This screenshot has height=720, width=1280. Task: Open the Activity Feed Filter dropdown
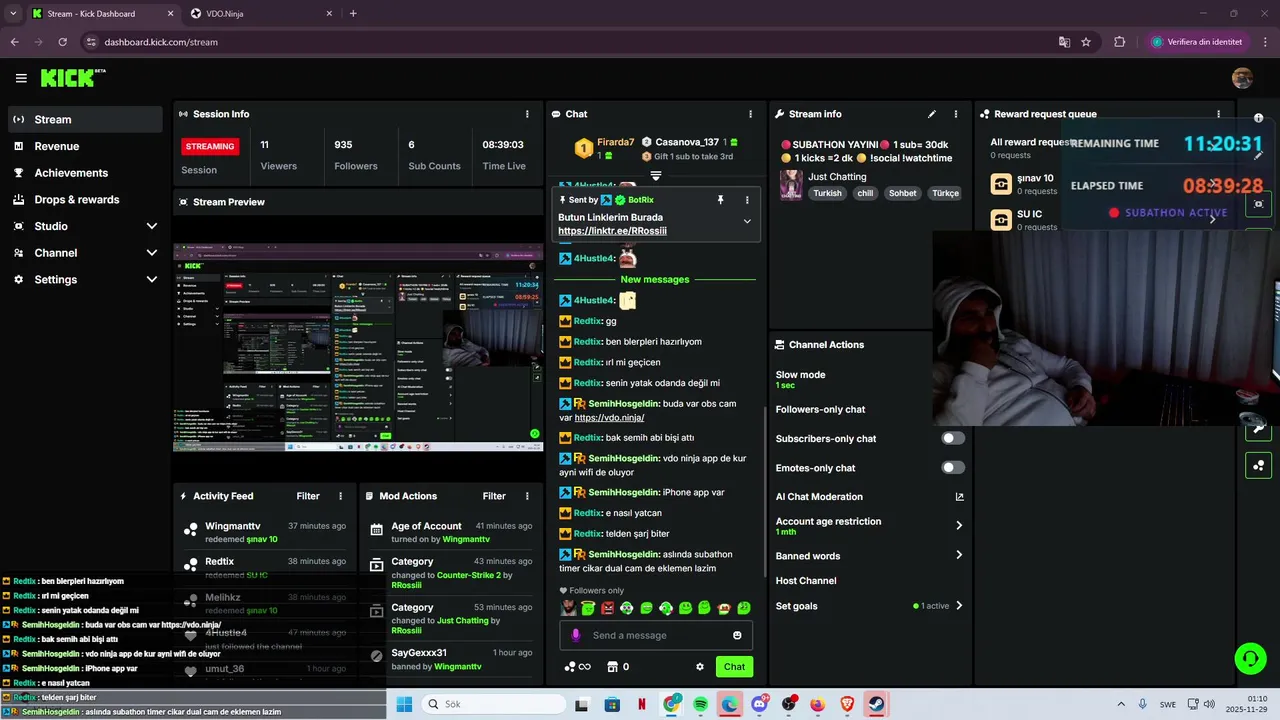tap(308, 496)
